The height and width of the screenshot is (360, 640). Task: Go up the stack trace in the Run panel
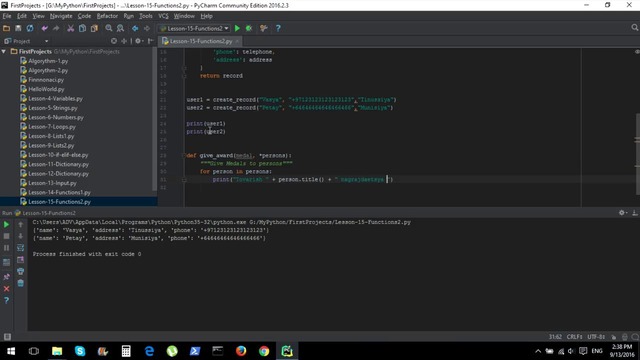pyautogui.click(x=20, y=224)
